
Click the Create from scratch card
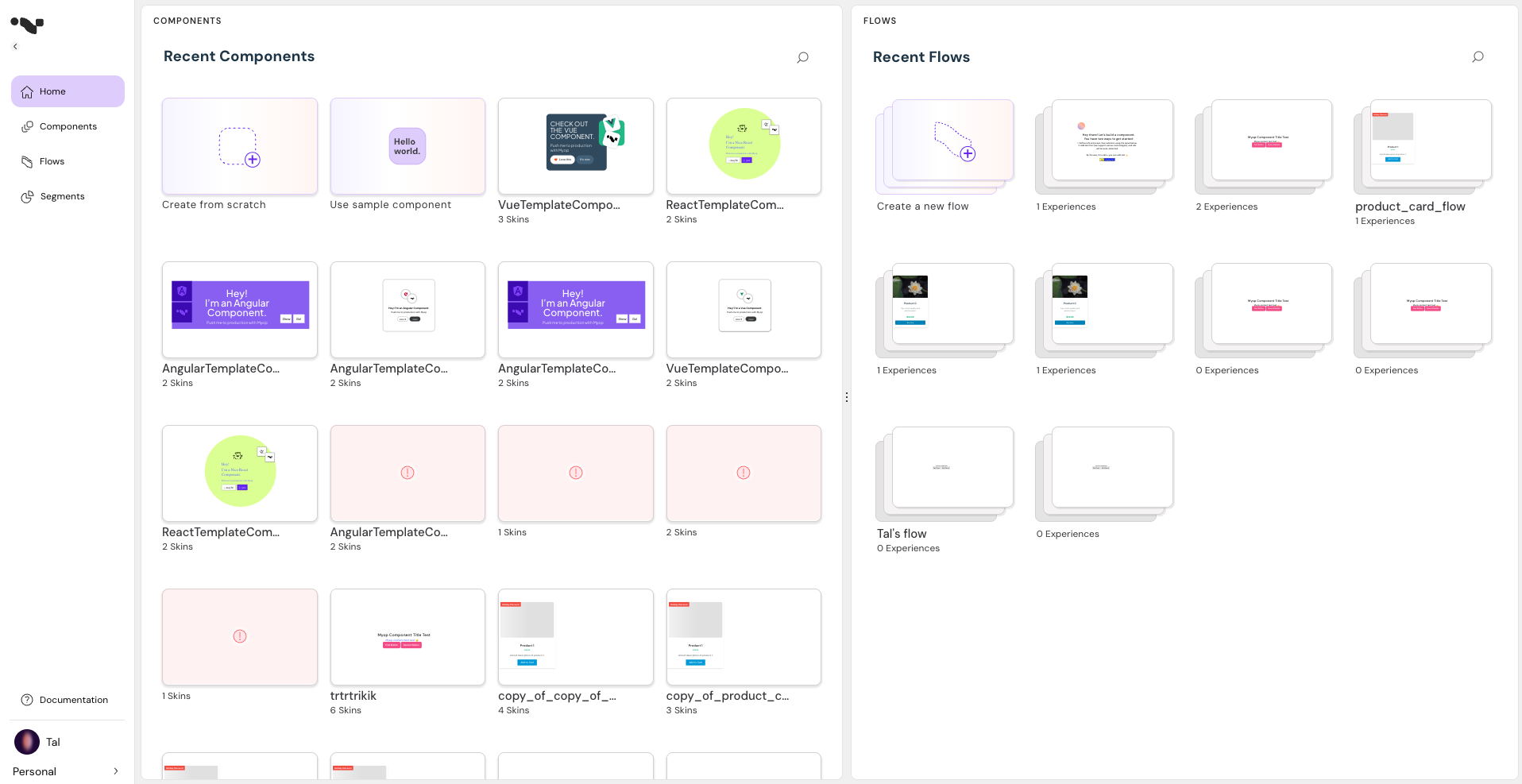tap(239, 146)
